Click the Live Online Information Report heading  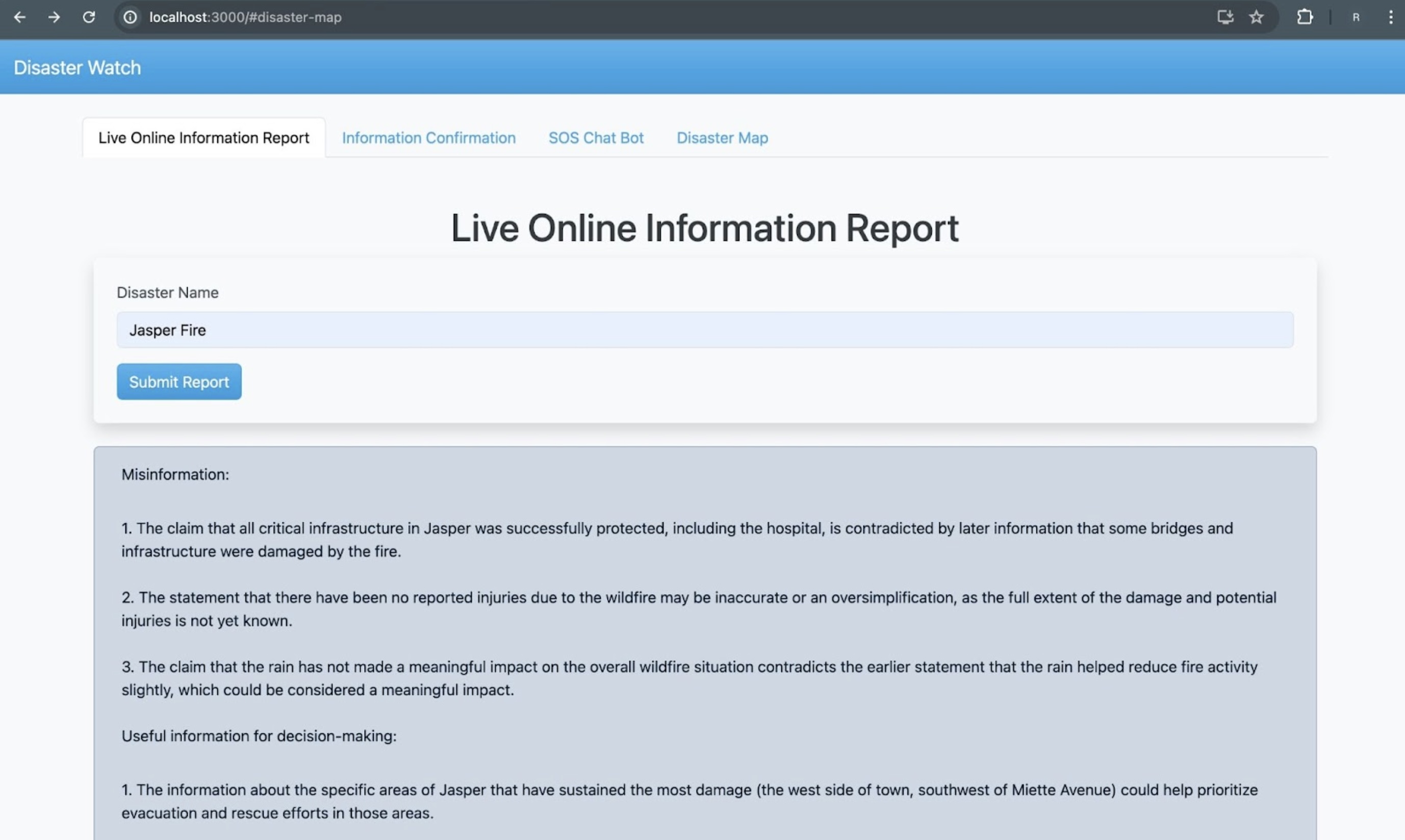704,228
